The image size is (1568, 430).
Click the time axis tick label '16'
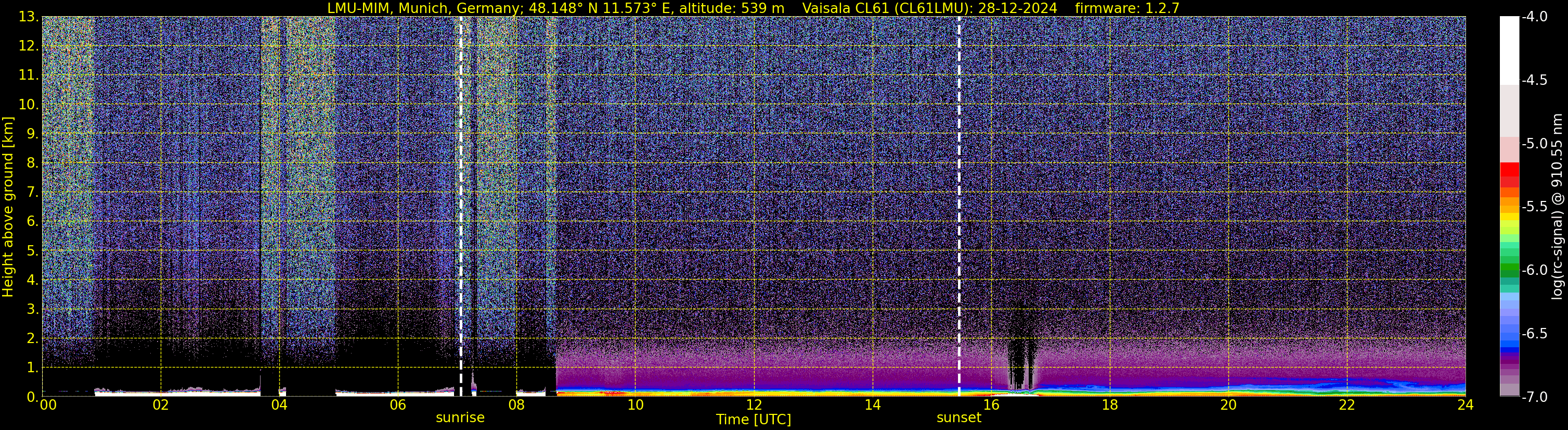coord(992,405)
